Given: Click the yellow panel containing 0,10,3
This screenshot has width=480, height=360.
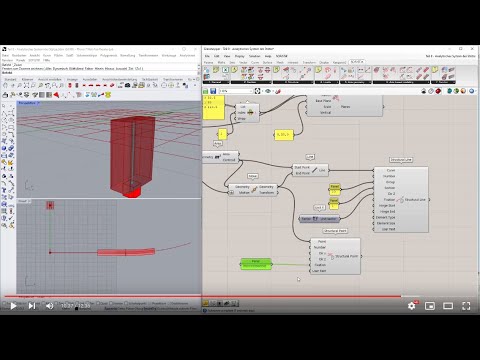Looking at the screenshot, I should pyautogui.click(x=284, y=135).
